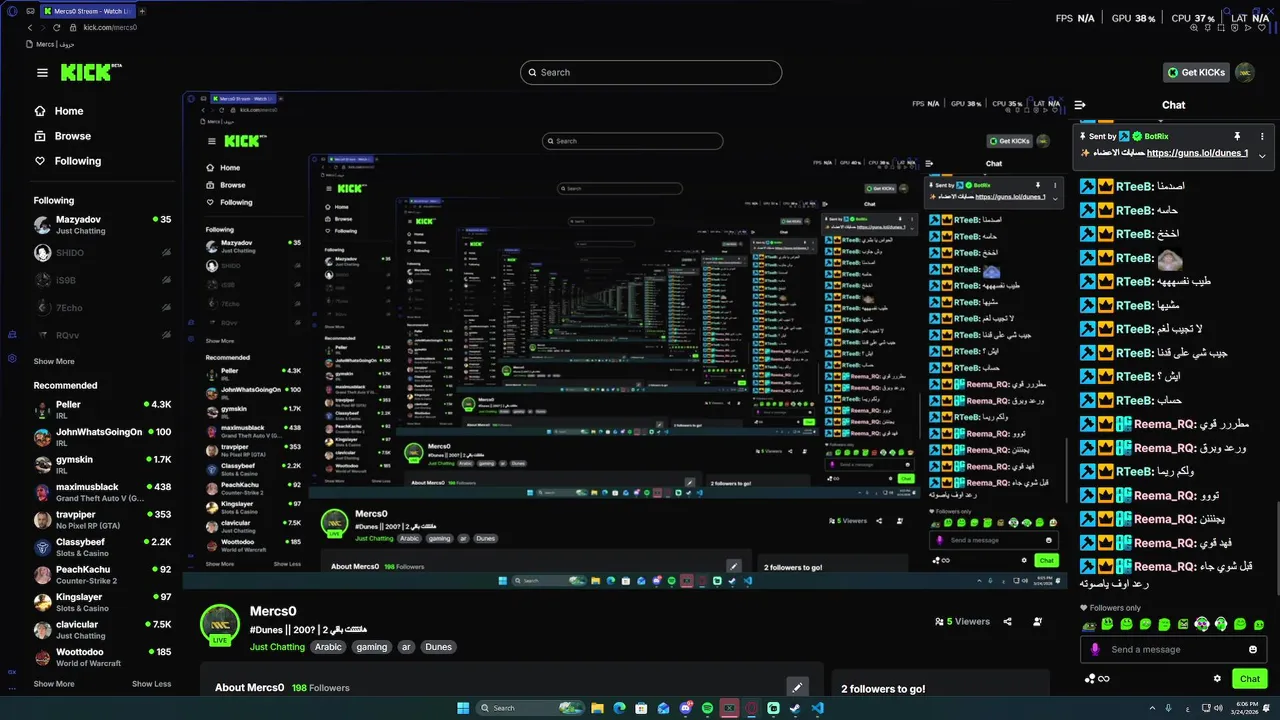Expand Recommended list with Show More
Viewport: 1280px width, 720px height.
(54, 684)
